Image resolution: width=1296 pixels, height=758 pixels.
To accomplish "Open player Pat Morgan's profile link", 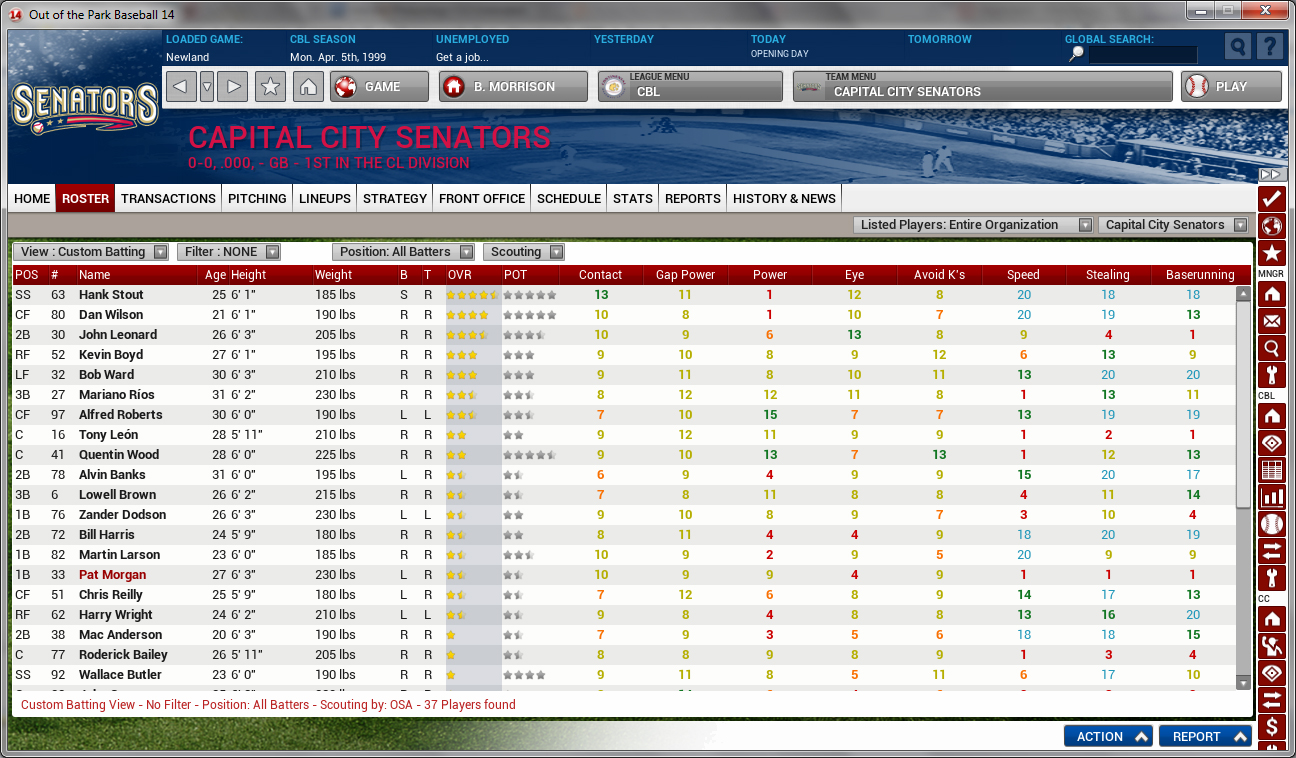I will coord(112,575).
